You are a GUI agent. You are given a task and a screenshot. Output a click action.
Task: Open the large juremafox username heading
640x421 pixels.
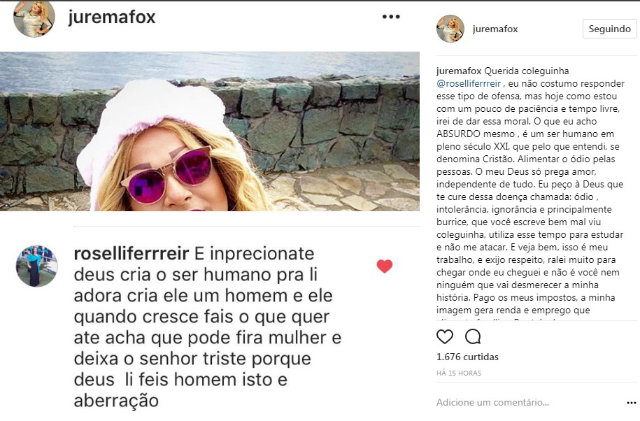[x=112, y=17]
